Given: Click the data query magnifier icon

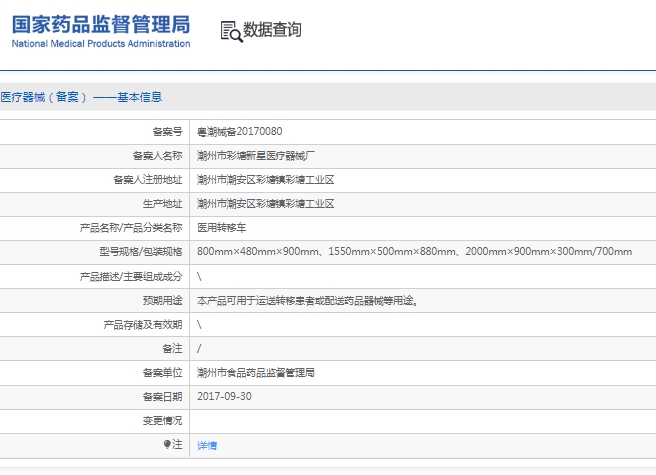Looking at the screenshot, I should (x=231, y=31).
